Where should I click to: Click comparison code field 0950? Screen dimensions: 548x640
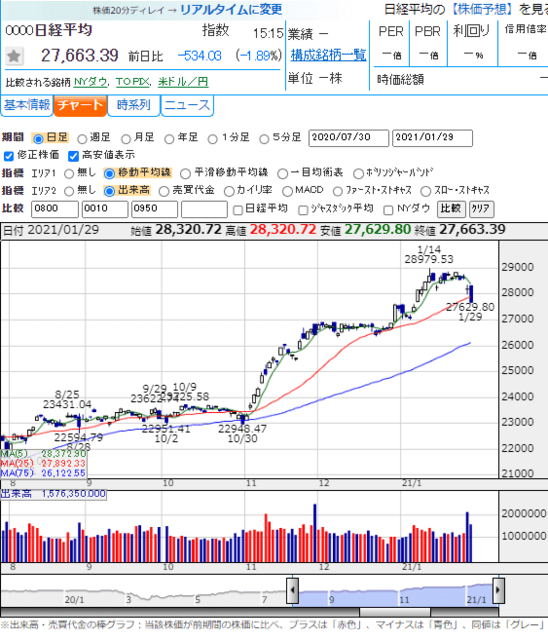click(x=154, y=209)
